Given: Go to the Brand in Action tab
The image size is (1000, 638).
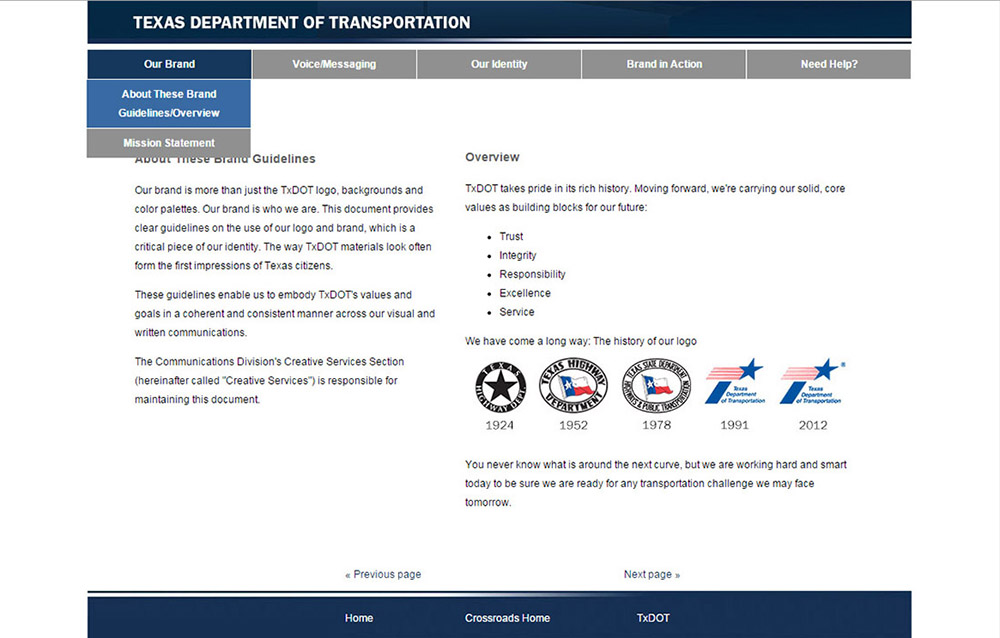Looking at the screenshot, I should pyautogui.click(x=664, y=64).
